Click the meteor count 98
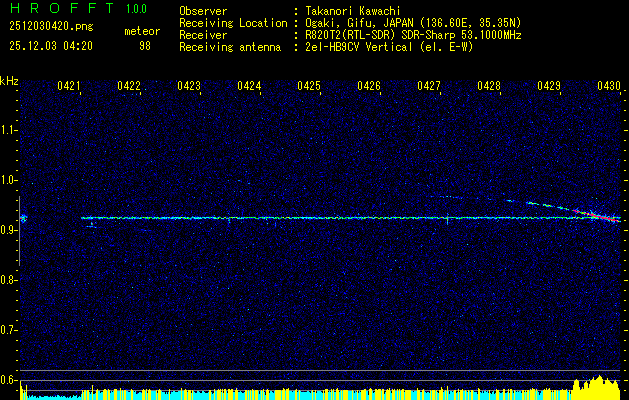Image resolution: width=629 pixels, height=400 pixels. [145, 46]
